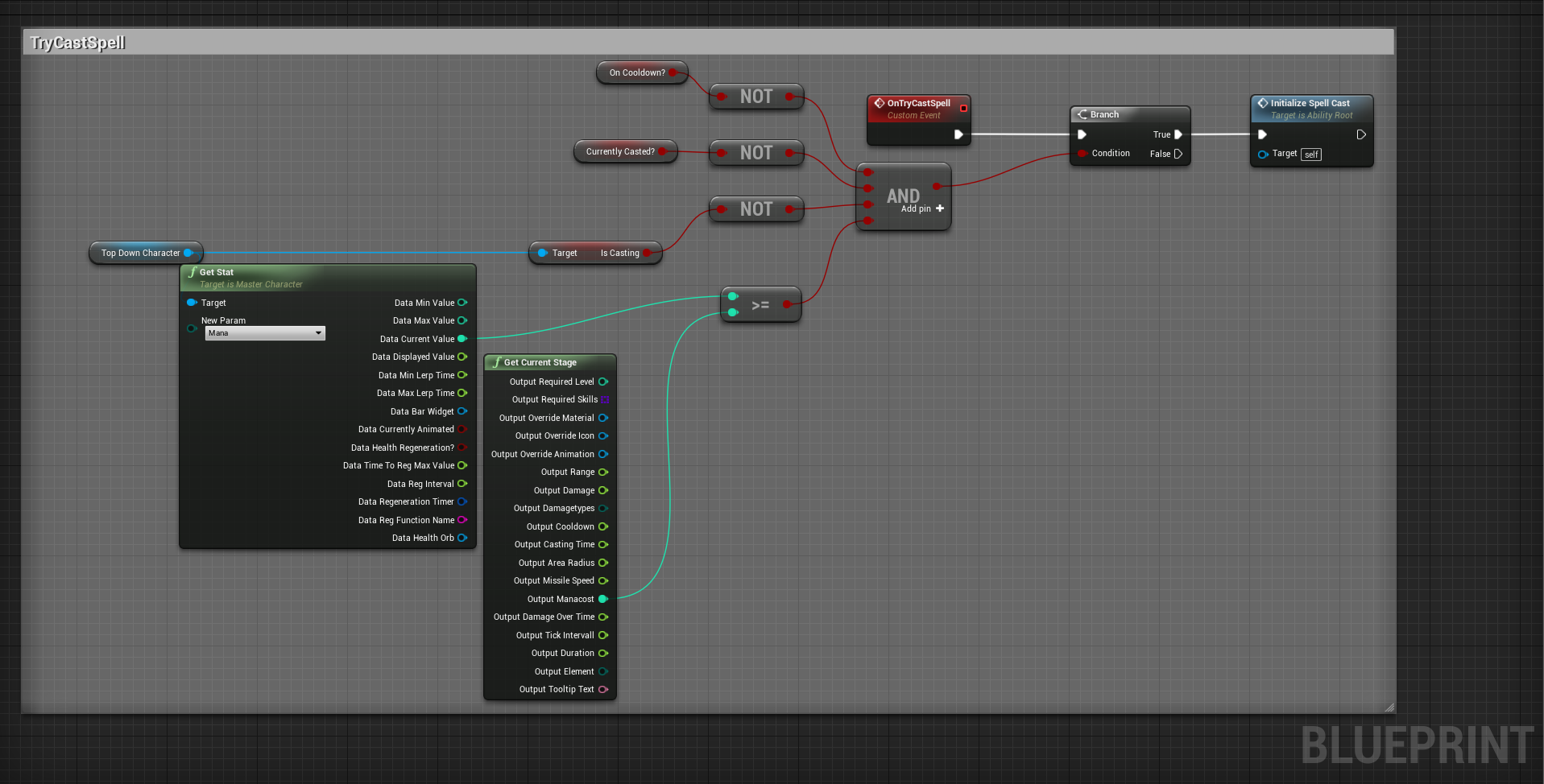The image size is (1544, 784).
Task: Click the self Target field on Initialize Spell Cast
Action: [1311, 155]
